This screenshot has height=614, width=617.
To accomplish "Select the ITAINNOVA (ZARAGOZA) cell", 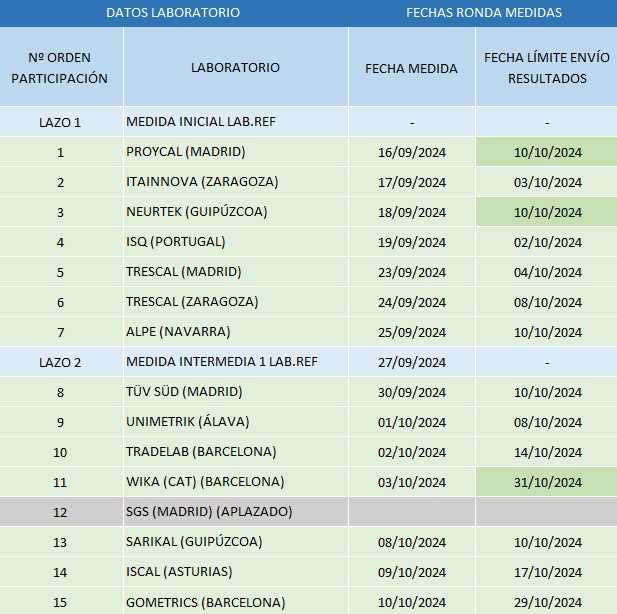I will click(x=236, y=182).
